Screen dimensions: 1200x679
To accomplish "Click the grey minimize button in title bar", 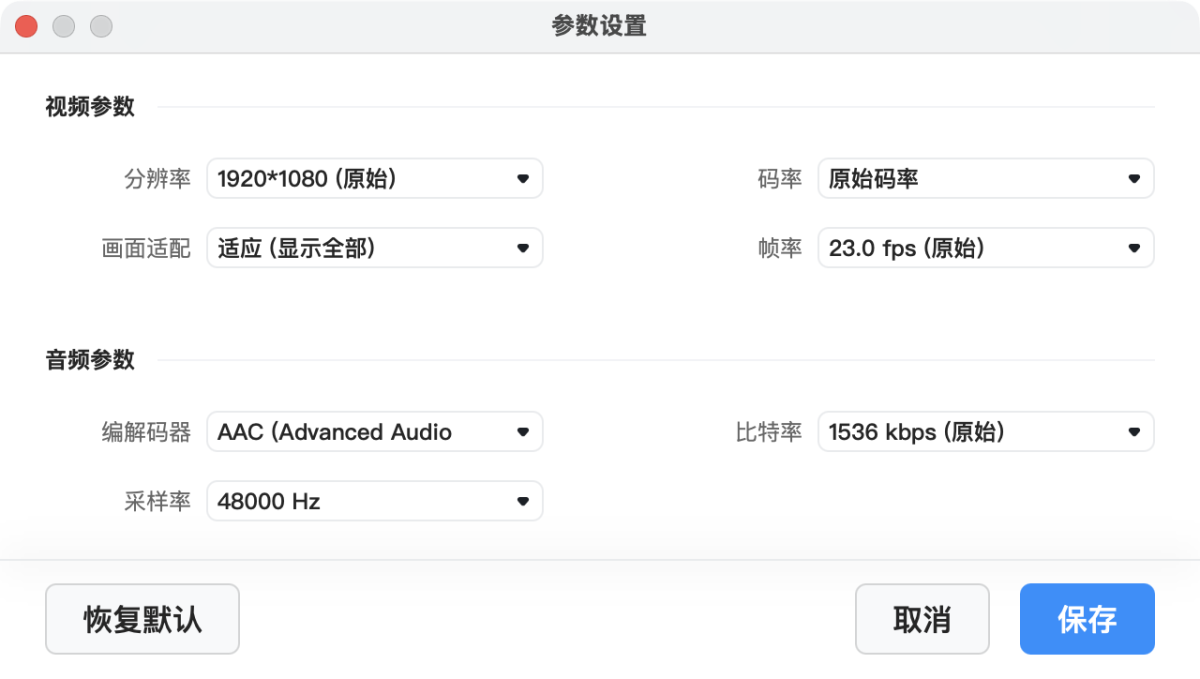I will coord(64,27).
